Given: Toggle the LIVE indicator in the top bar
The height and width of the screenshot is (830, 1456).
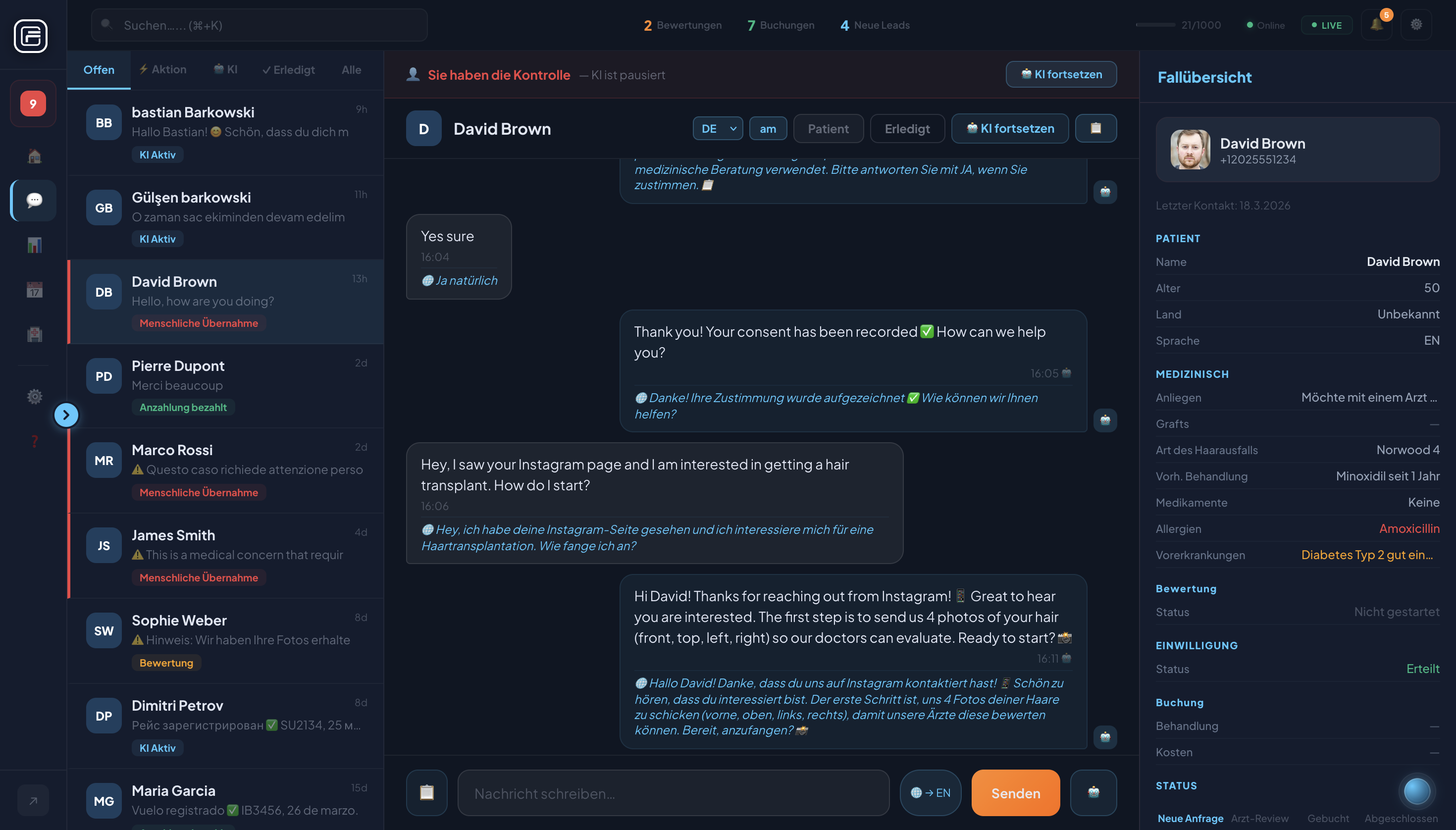Looking at the screenshot, I should click(x=1327, y=25).
